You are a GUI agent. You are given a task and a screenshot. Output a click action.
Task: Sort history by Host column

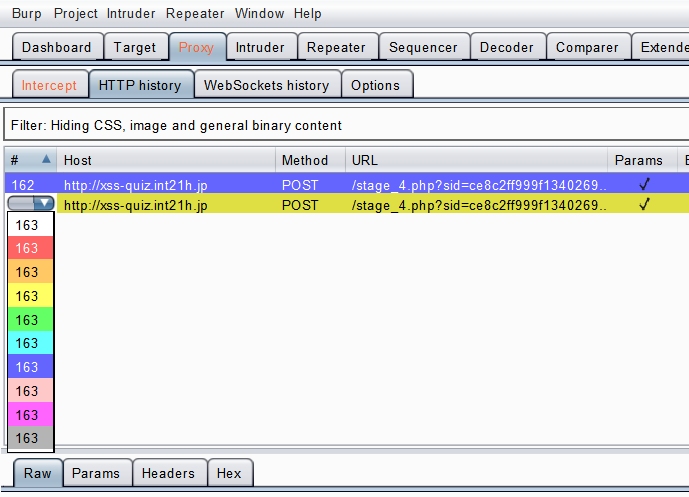pos(166,160)
